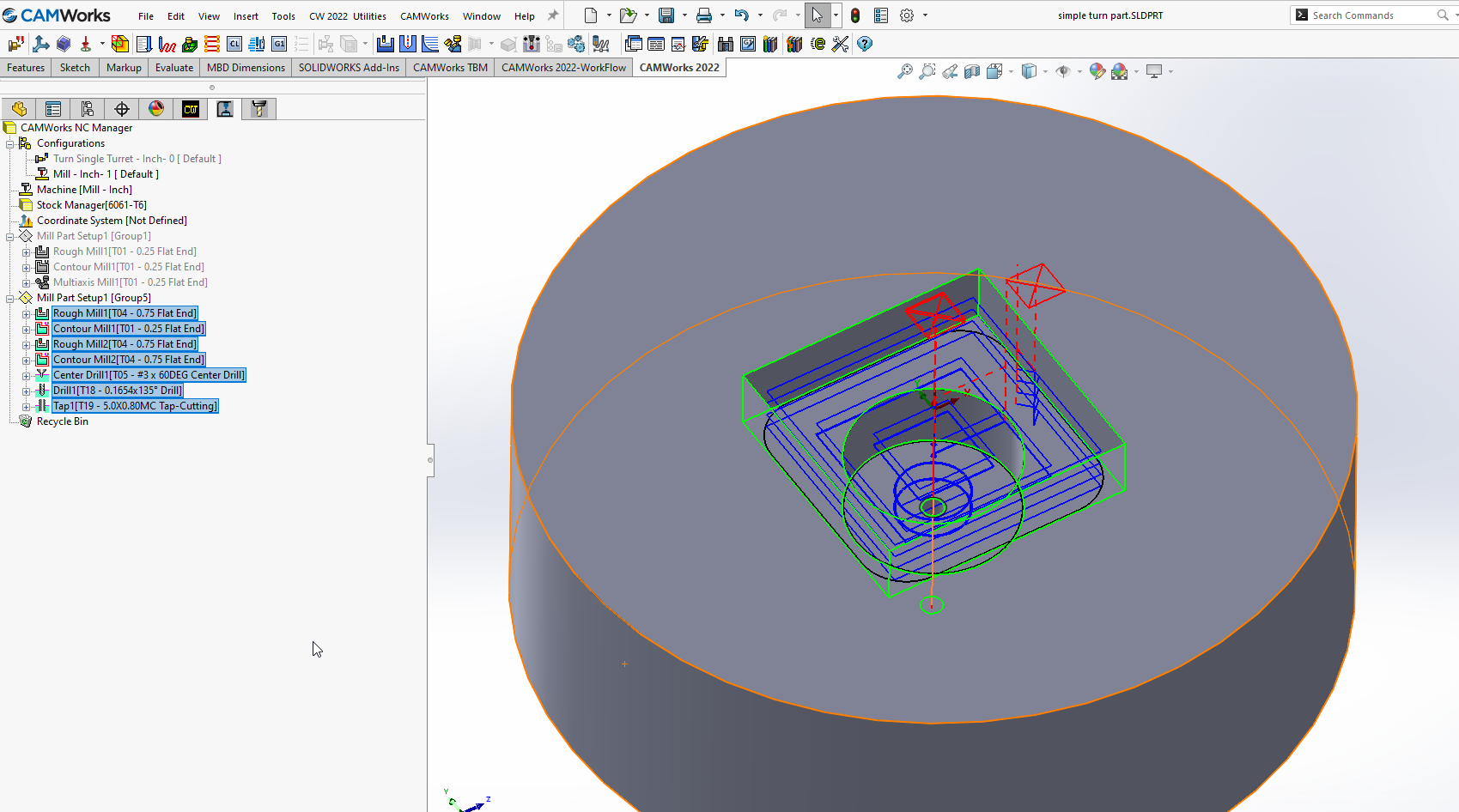Select the Recycle Bin tree row
The width and height of the screenshot is (1459, 812).
pos(63,421)
